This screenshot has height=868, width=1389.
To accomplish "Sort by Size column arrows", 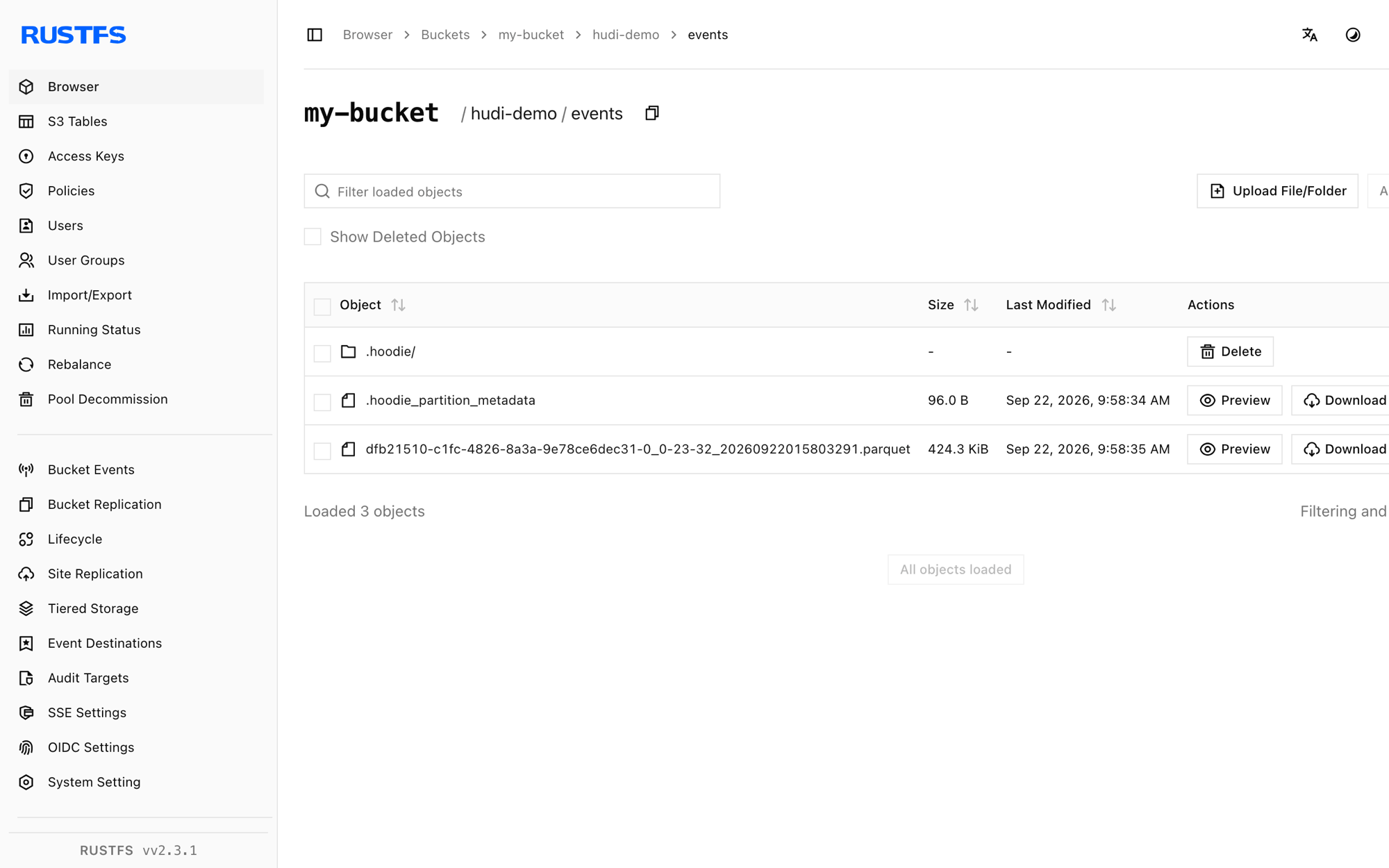I will (x=971, y=305).
